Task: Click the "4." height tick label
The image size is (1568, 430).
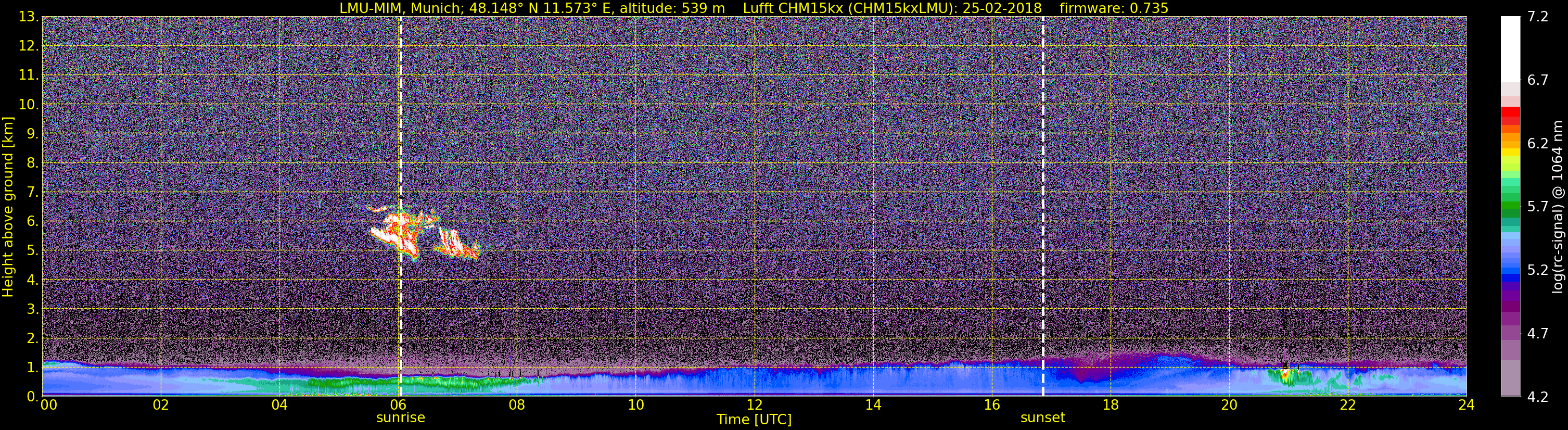Action: click(x=32, y=280)
